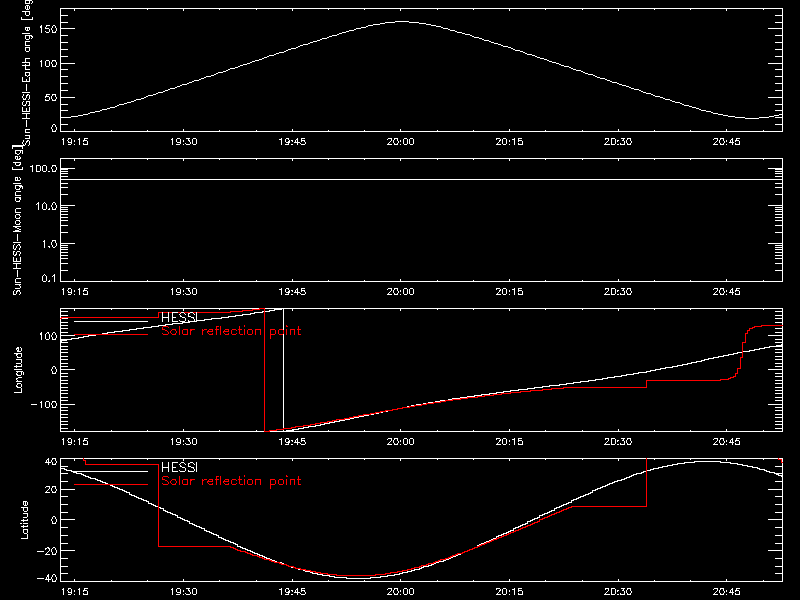This screenshot has width=800, height=600.
Task: Click the 100 tick on Earth angle axis
Action: pos(48,63)
